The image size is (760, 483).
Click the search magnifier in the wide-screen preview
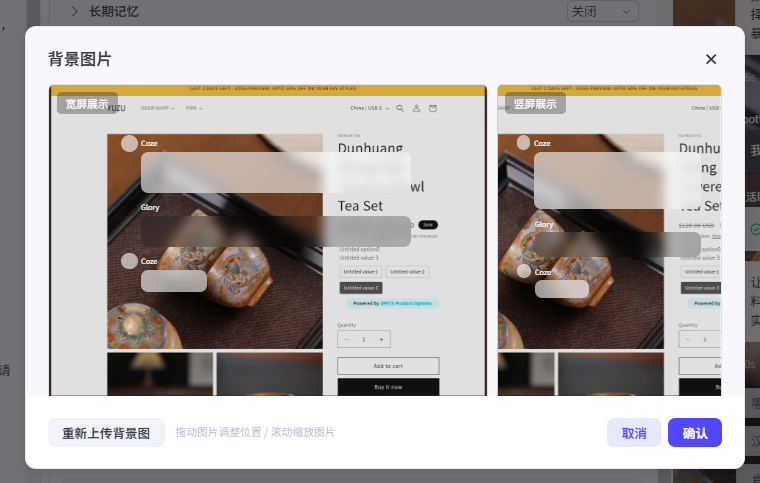click(400, 108)
